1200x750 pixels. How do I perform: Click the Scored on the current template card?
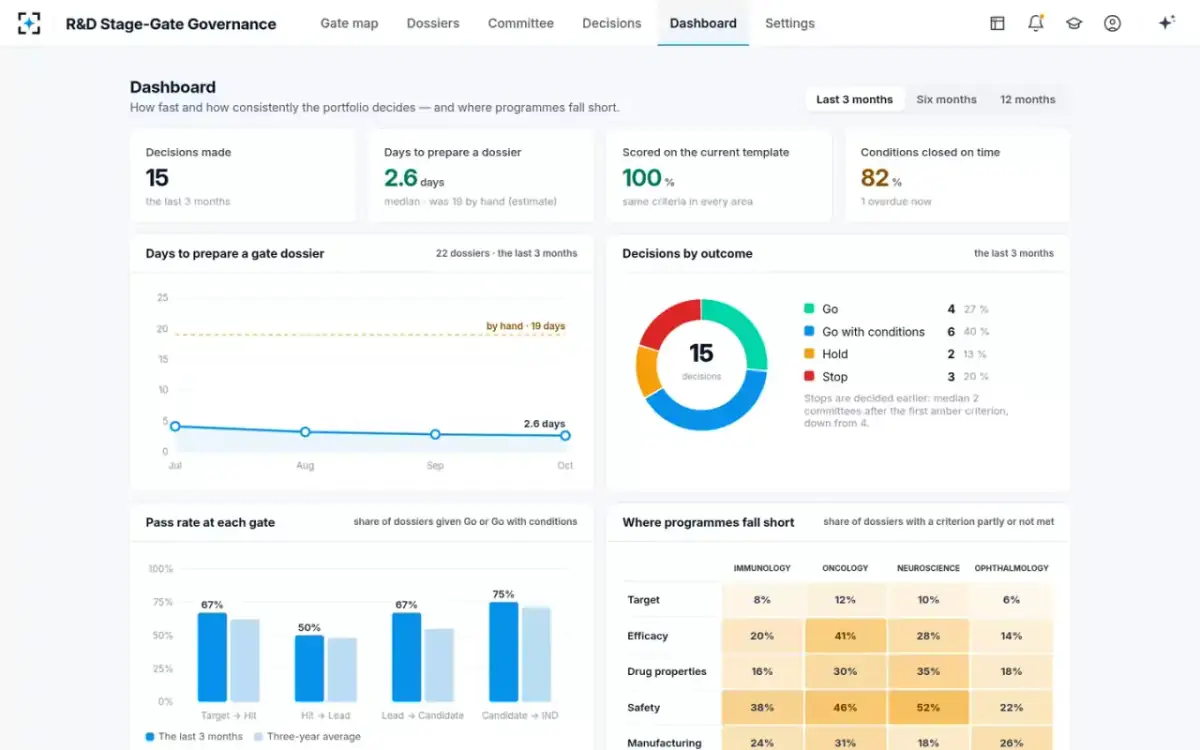(x=719, y=176)
